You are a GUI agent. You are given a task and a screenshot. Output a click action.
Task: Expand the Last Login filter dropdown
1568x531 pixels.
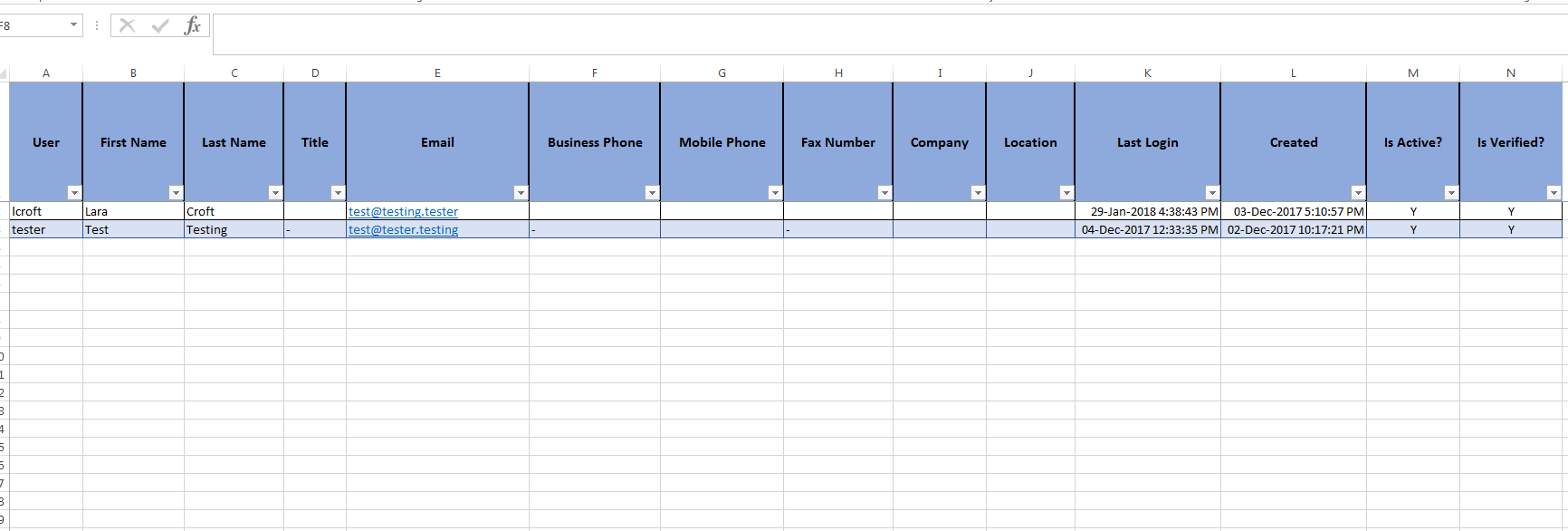click(1212, 192)
